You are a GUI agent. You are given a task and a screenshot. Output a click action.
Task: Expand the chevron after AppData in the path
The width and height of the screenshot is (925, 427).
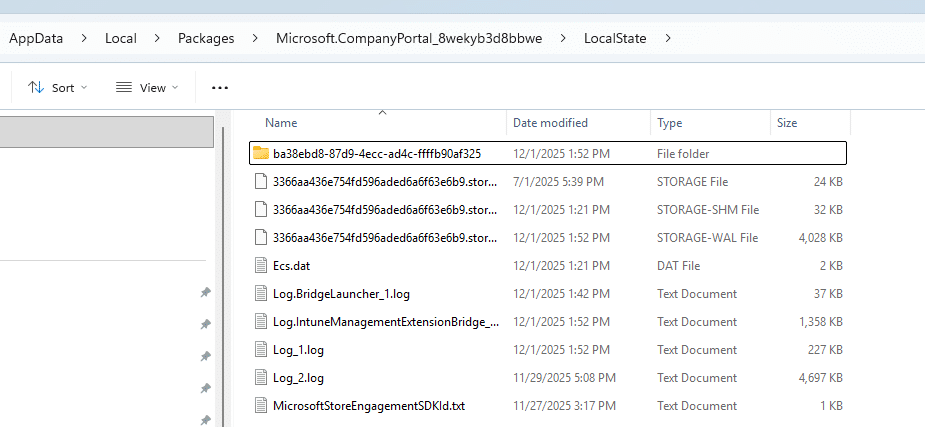(x=84, y=39)
